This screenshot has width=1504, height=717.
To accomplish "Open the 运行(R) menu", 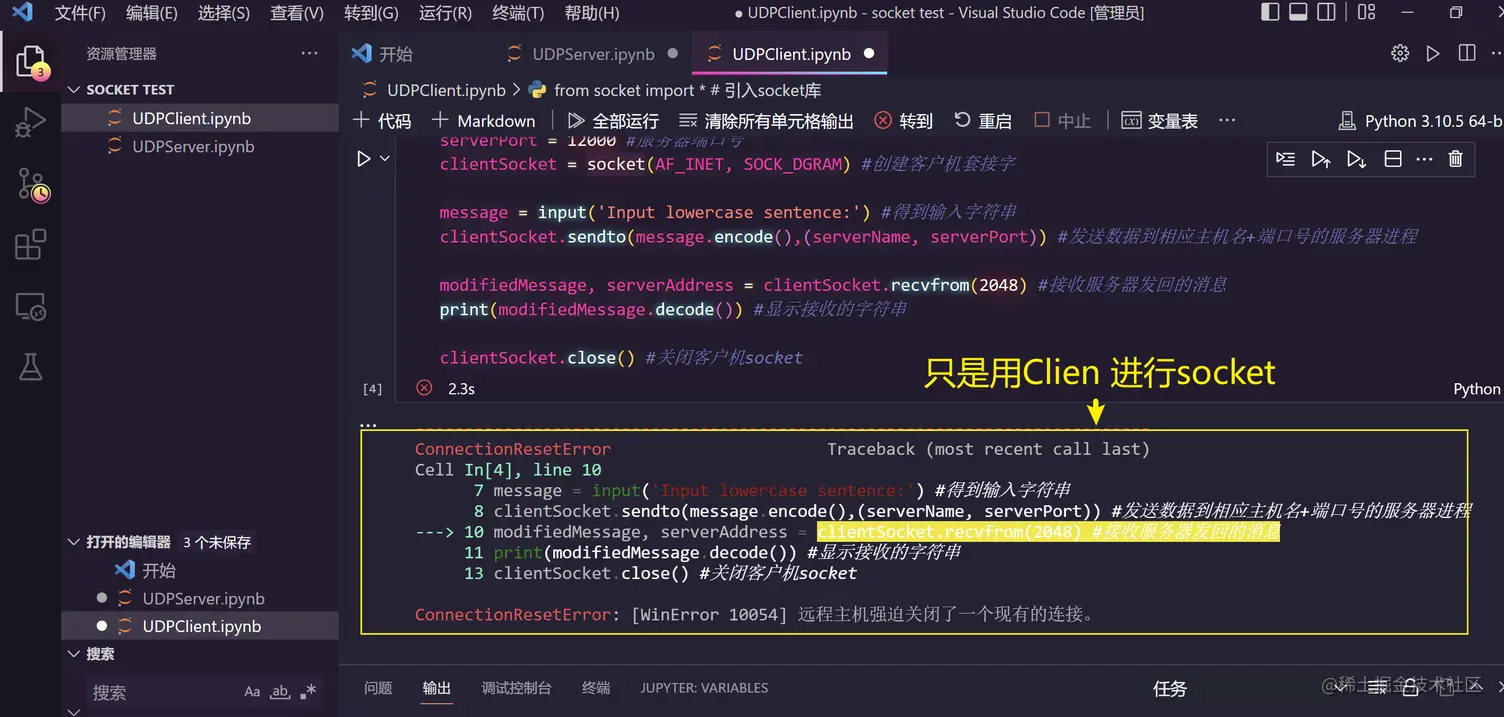I will [444, 13].
